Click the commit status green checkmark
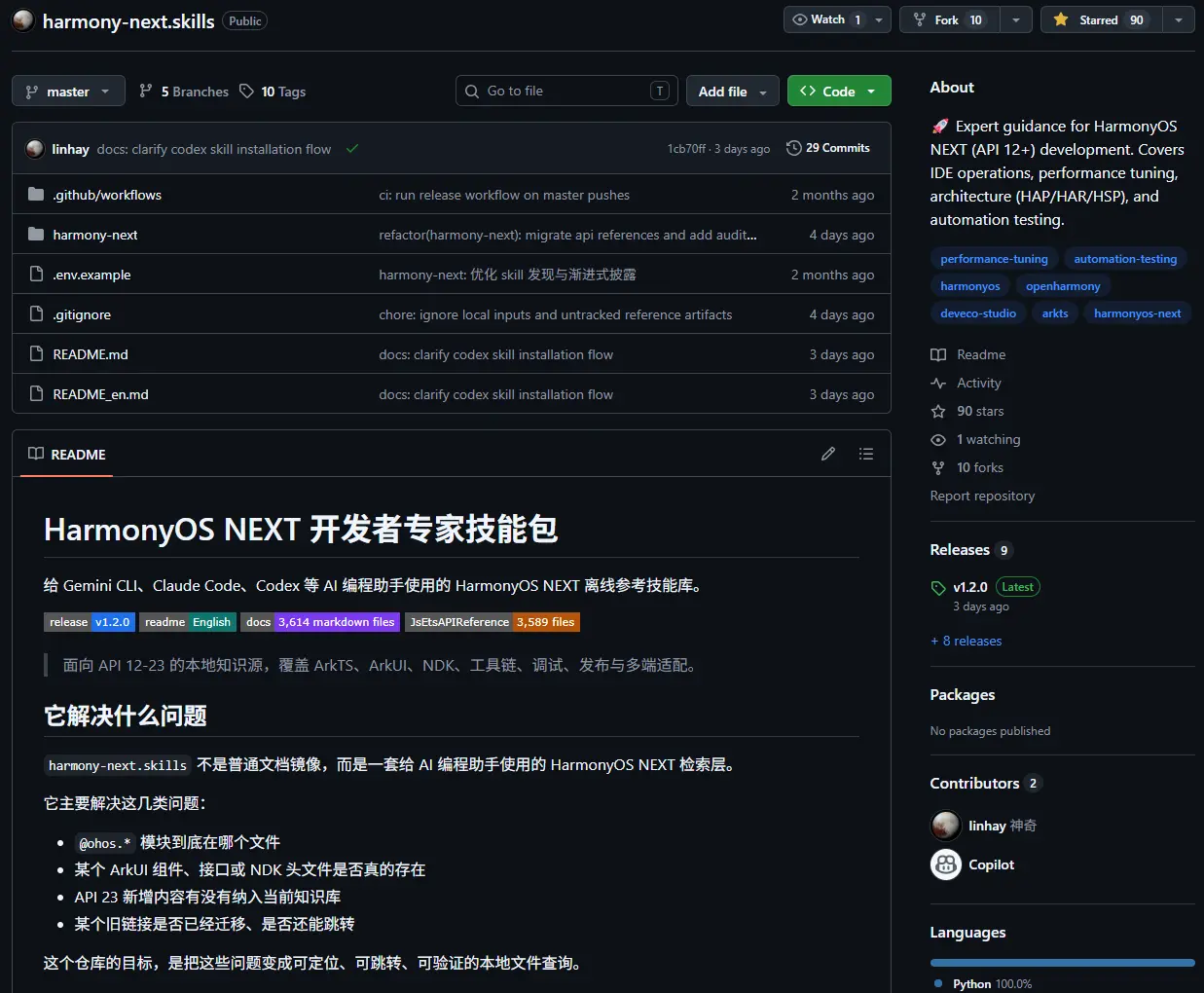 [352, 149]
